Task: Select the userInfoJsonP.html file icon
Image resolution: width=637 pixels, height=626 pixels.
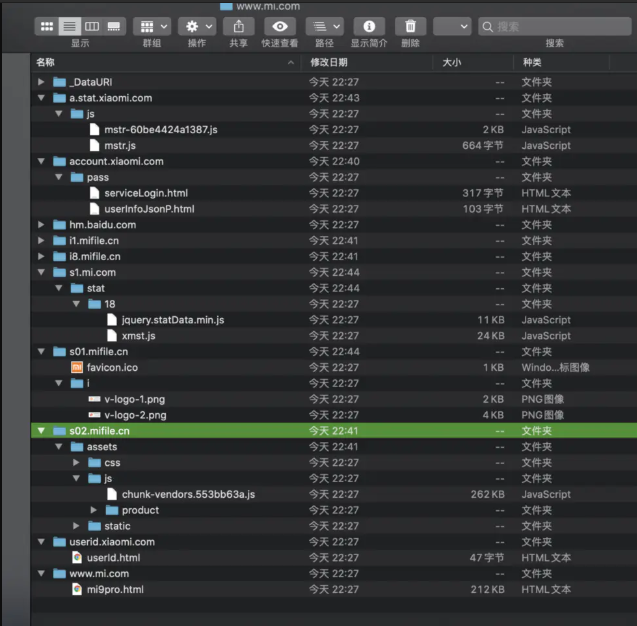Action: (94, 209)
